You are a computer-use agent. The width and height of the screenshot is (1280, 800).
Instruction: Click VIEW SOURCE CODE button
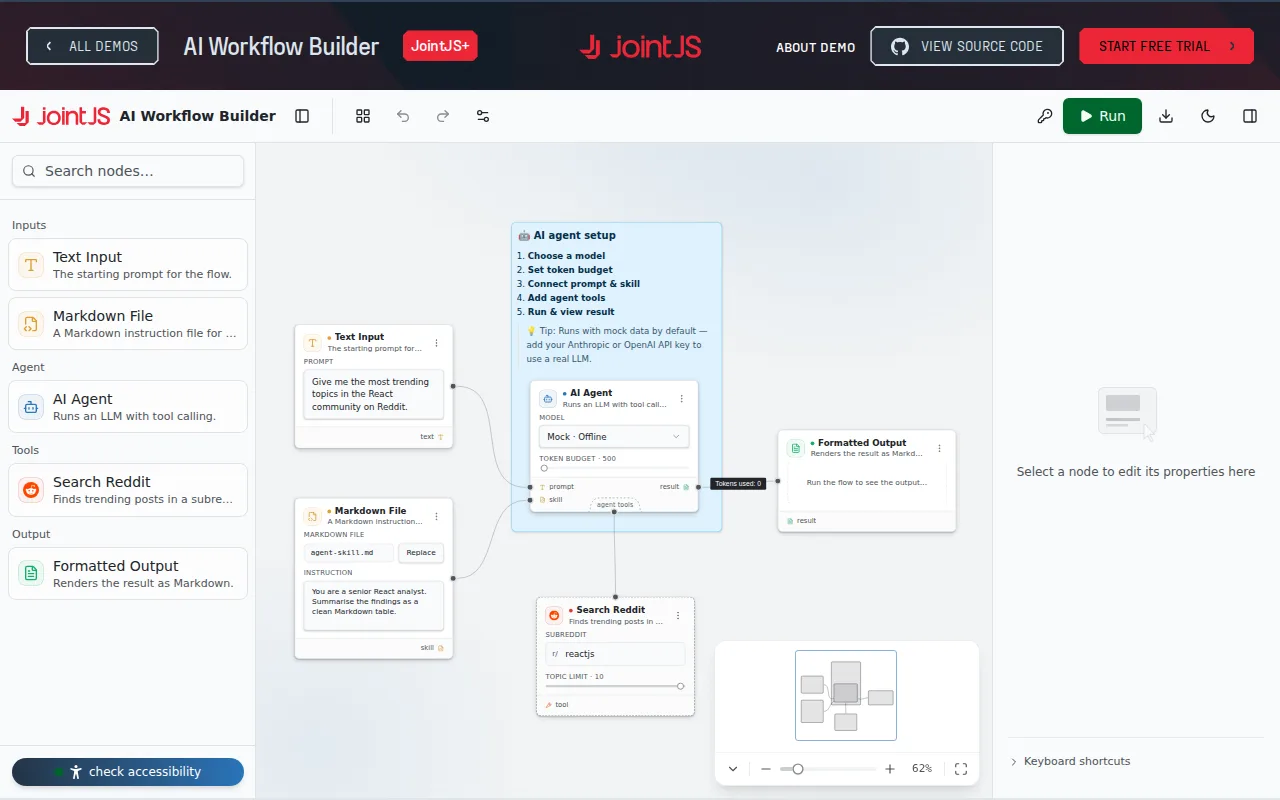[x=967, y=46]
